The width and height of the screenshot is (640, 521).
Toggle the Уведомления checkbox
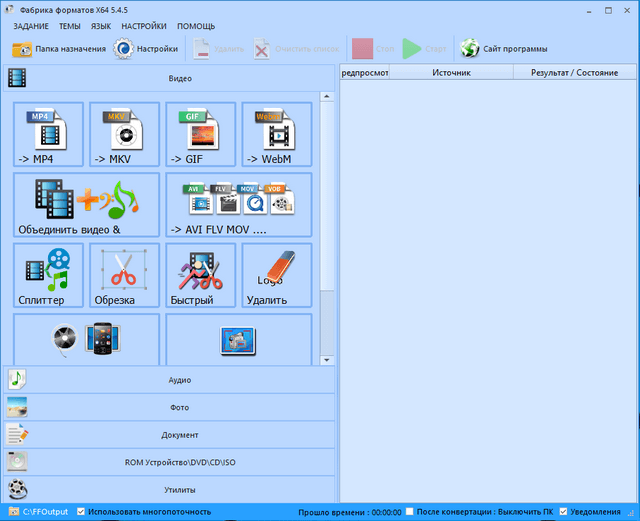(x=564, y=511)
